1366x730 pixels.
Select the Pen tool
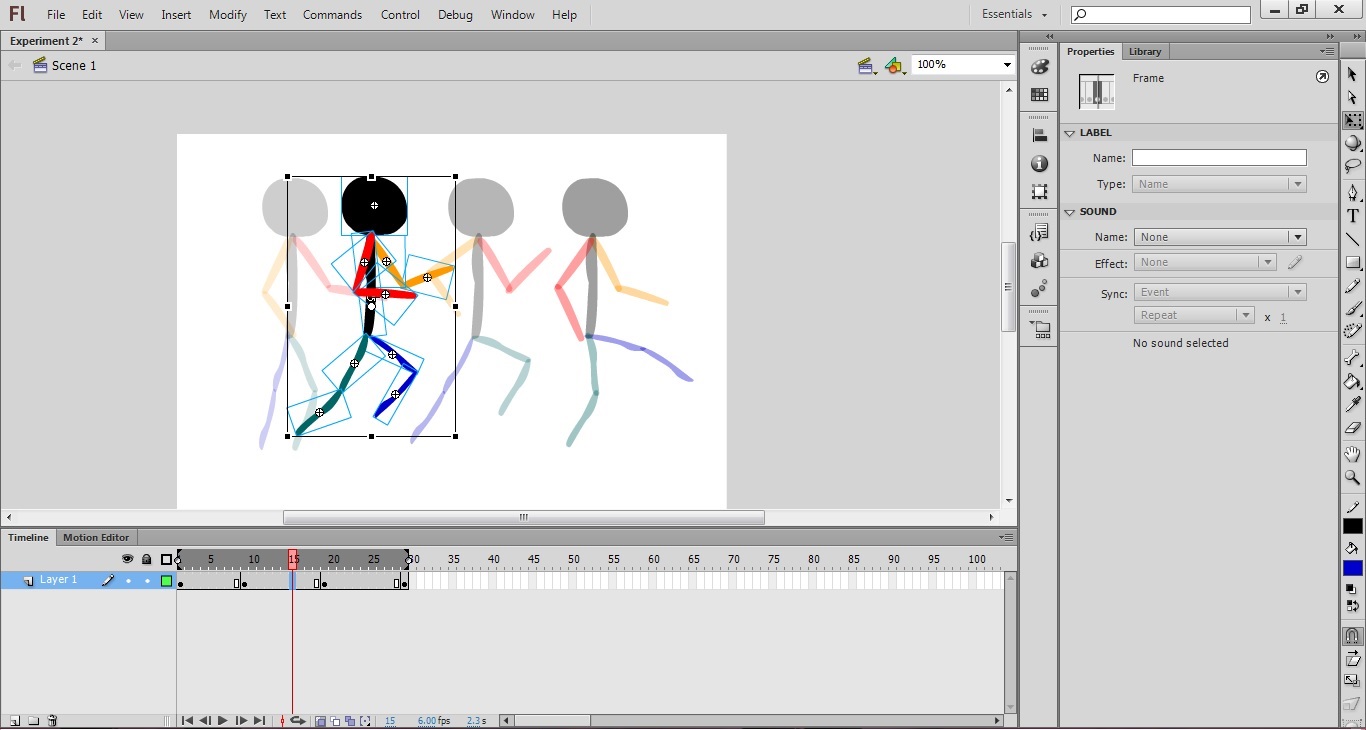1352,192
